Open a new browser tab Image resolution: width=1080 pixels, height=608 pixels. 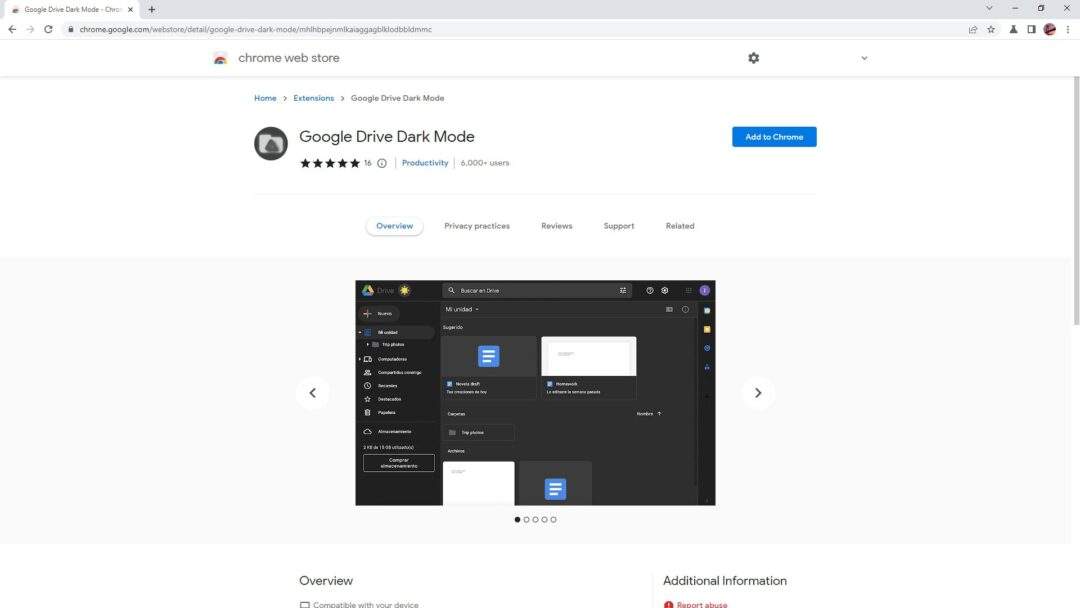pos(152,10)
